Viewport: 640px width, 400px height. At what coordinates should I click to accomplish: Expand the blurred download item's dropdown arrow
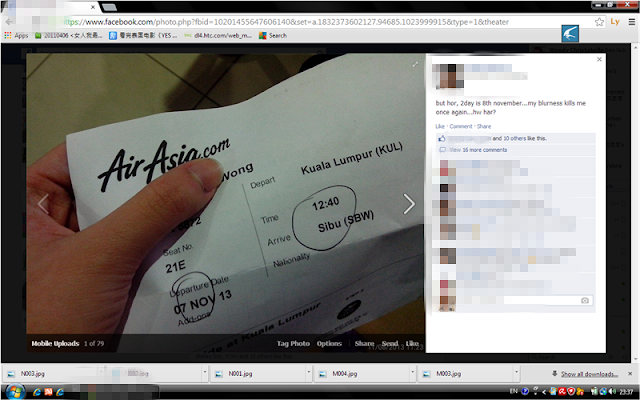[205, 373]
